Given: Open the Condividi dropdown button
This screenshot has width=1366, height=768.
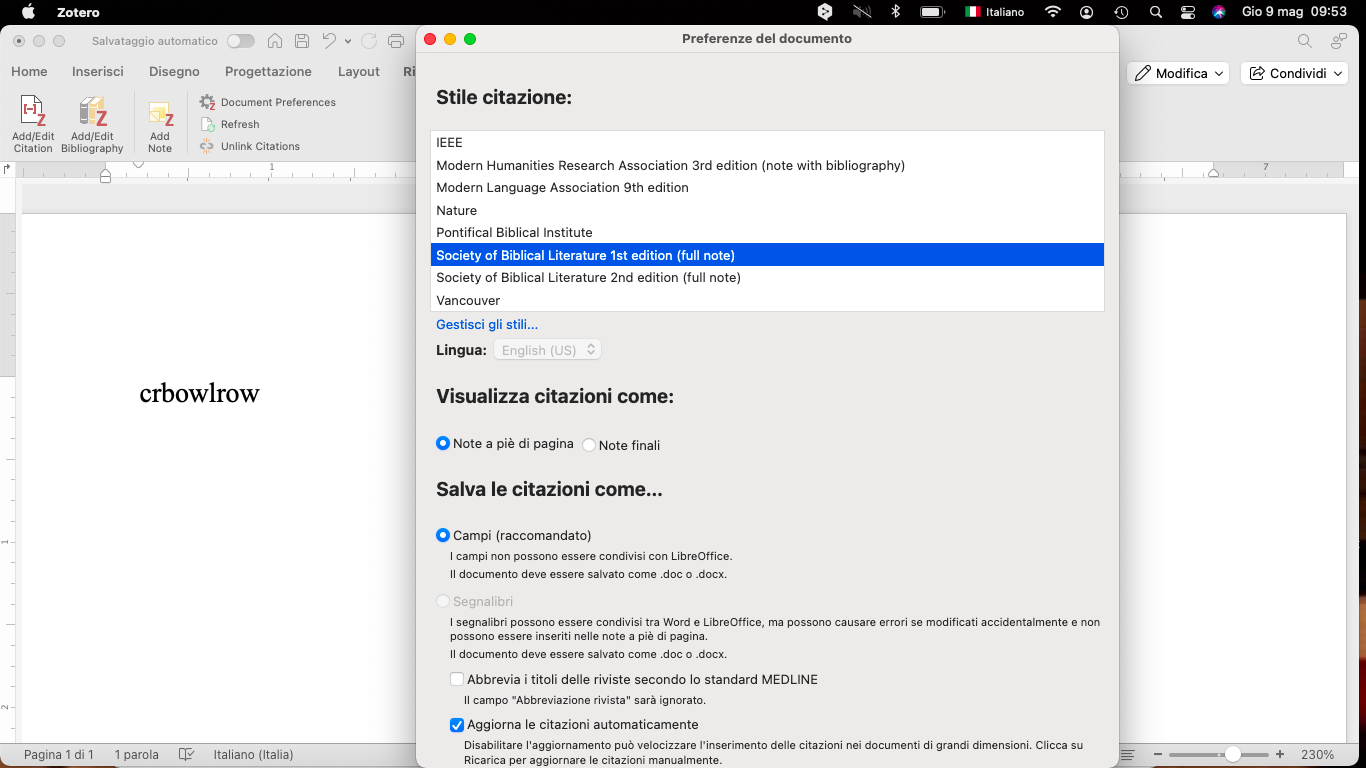Looking at the screenshot, I should click(1295, 73).
